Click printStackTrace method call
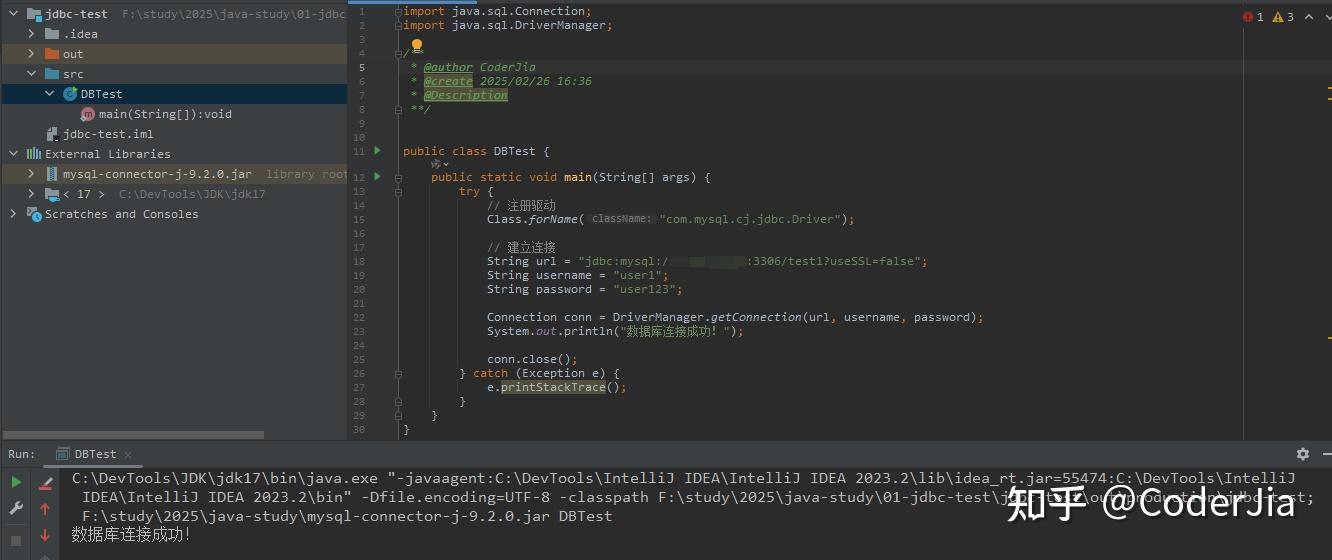Screen dimensions: 1332x560 click(553, 387)
